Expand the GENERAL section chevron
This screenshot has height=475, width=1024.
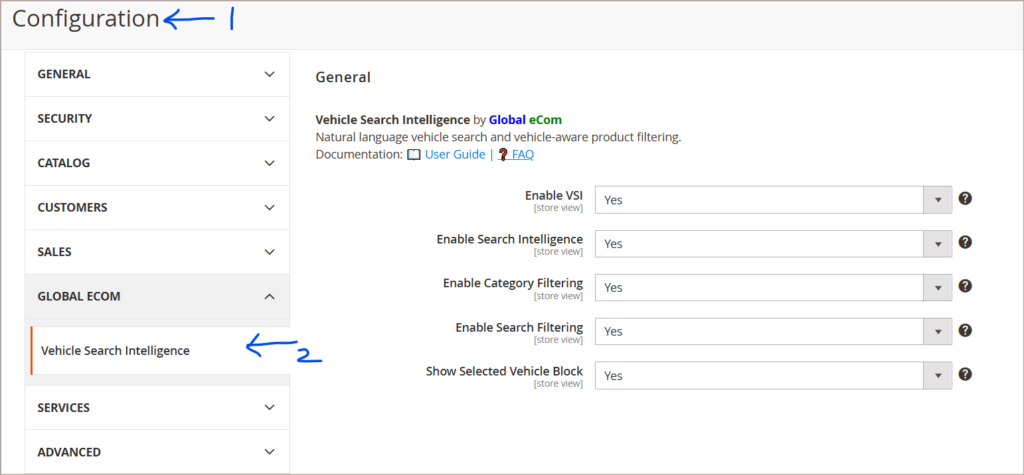point(270,74)
